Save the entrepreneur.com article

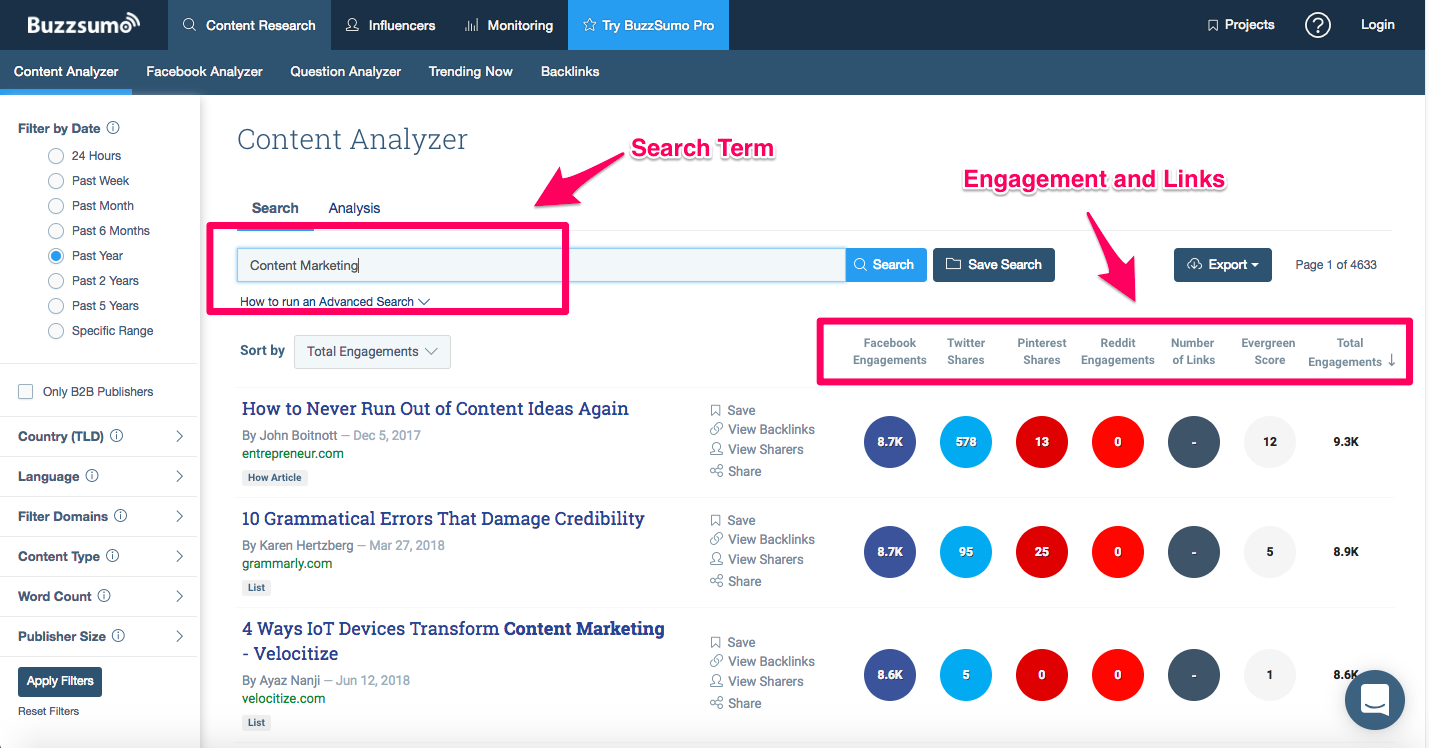point(733,410)
